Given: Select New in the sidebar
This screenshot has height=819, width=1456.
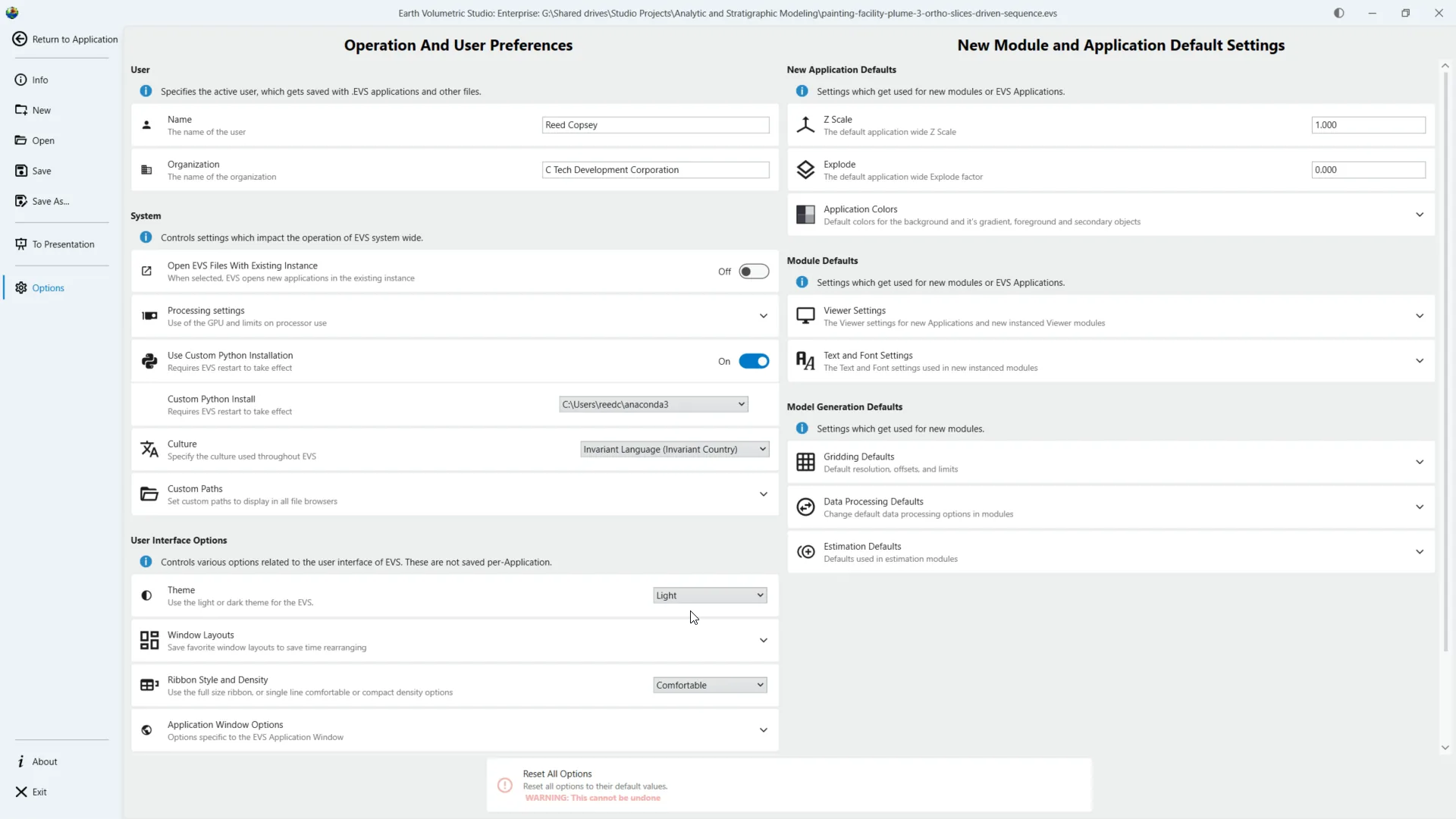Looking at the screenshot, I should [x=33, y=111].
